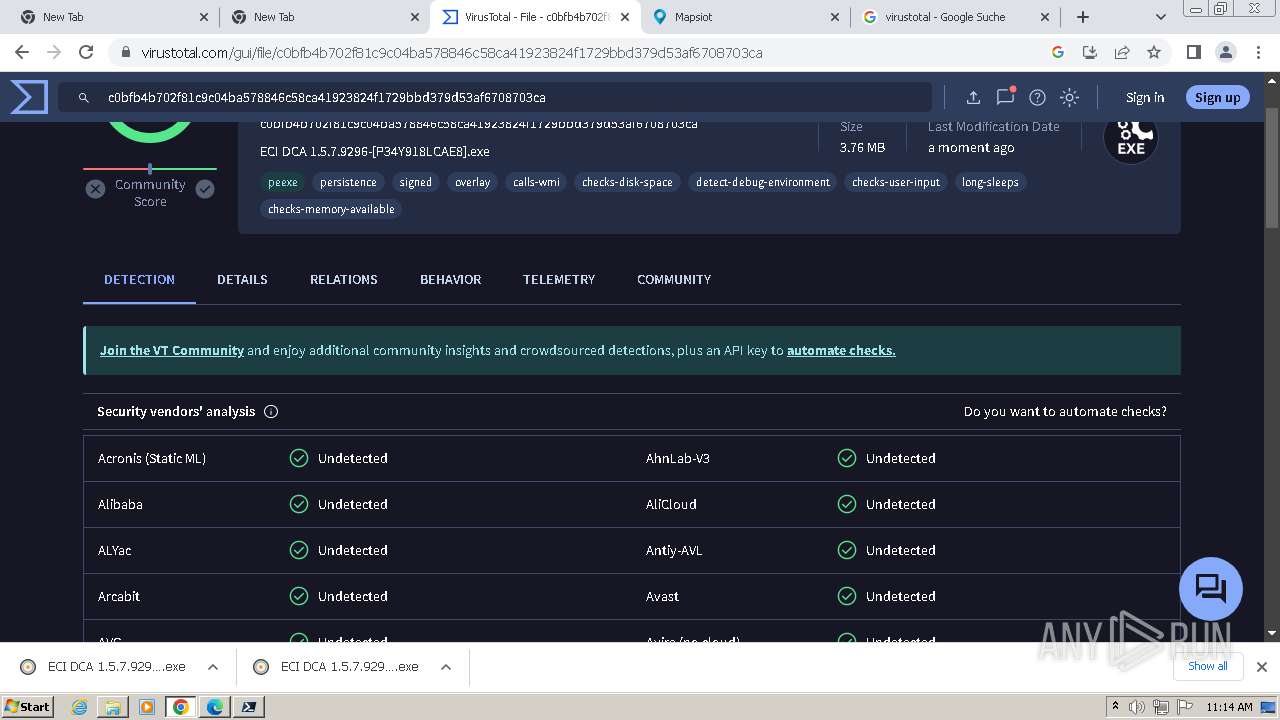Click the checks-memory-available tag
The width and height of the screenshot is (1280, 720).
(x=331, y=209)
